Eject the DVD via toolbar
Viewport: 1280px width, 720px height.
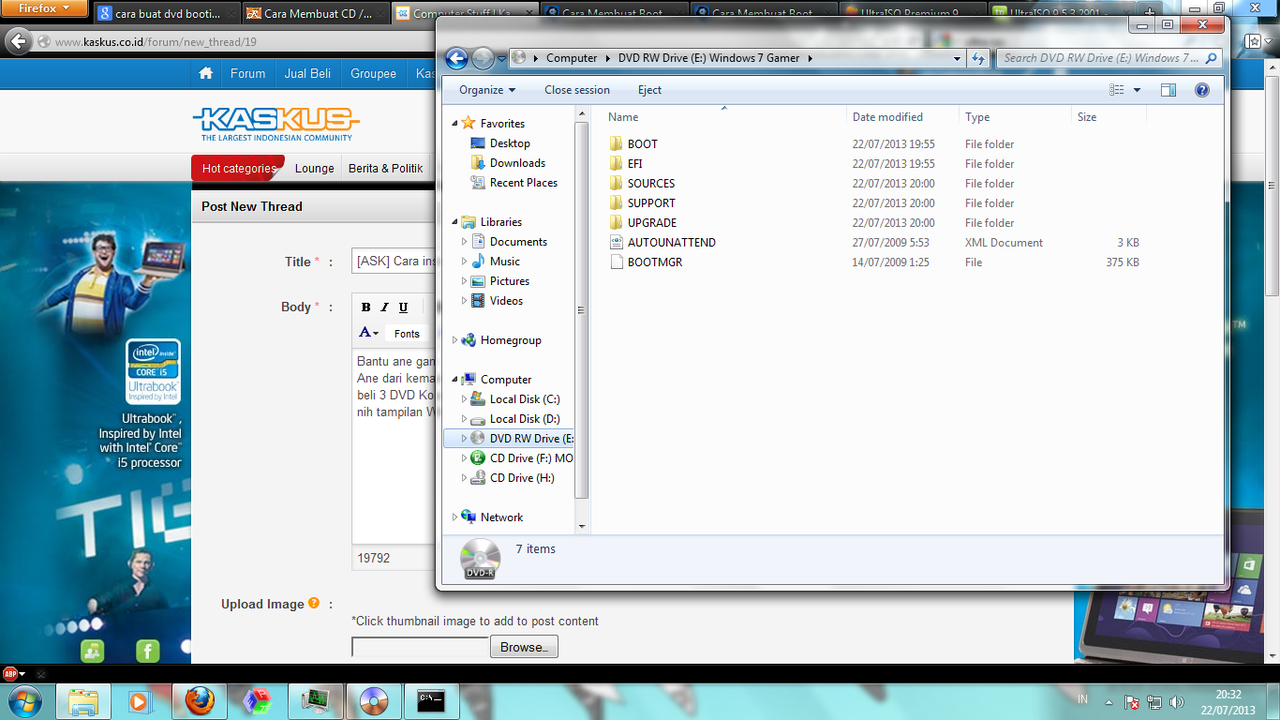coord(650,90)
